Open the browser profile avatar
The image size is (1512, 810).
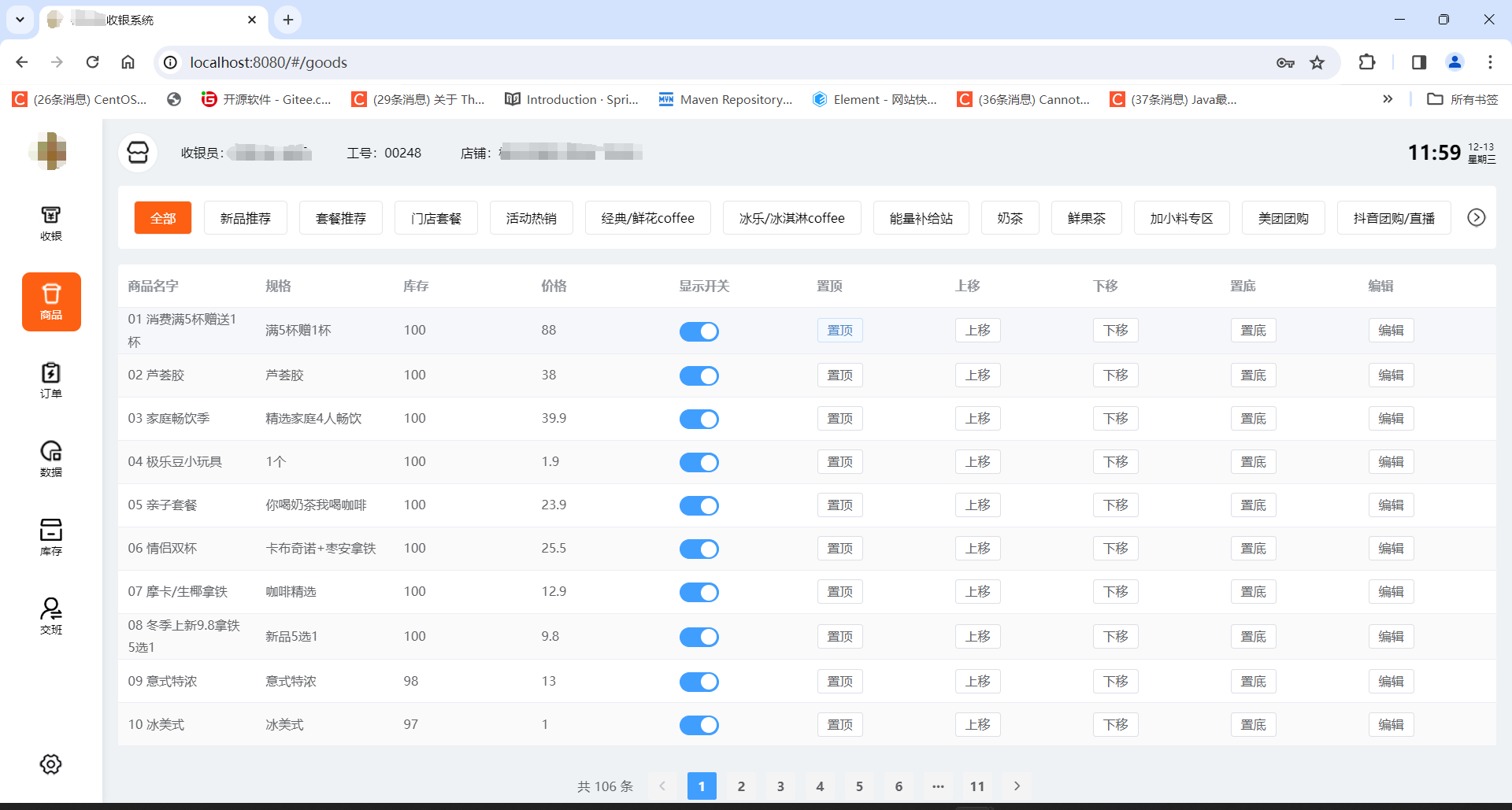pyautogui.click(x=1455, y=62)
